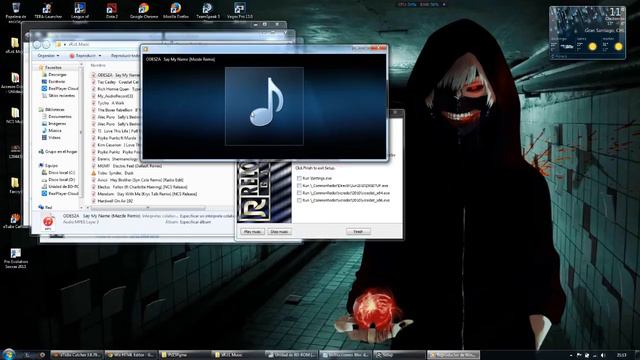Viewport: 640px width, 360px height.
Task: Click Finish to exit Setup
Action: coord(358,231)
